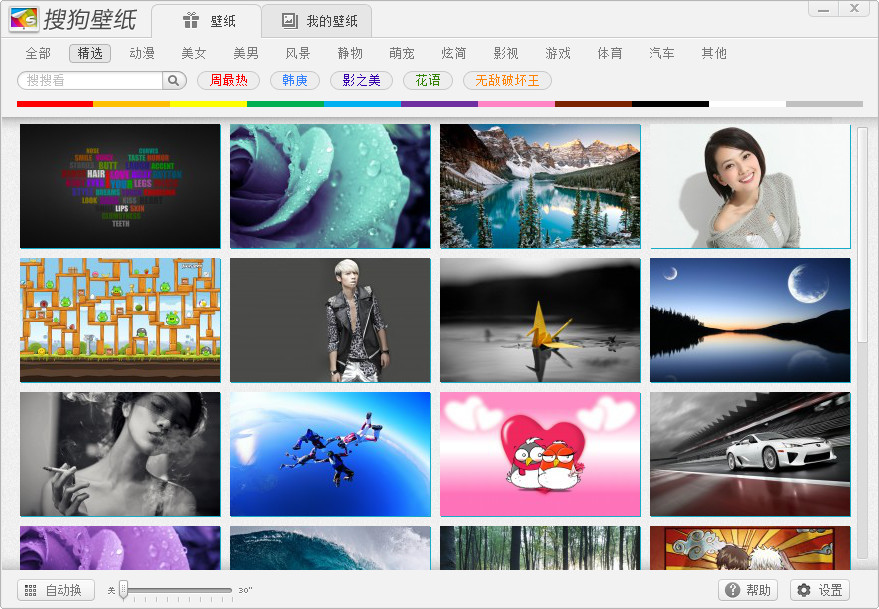This screenshot has height=609, width=879.
Task: Open the 风景 category
Action: [x=298, y=53]
